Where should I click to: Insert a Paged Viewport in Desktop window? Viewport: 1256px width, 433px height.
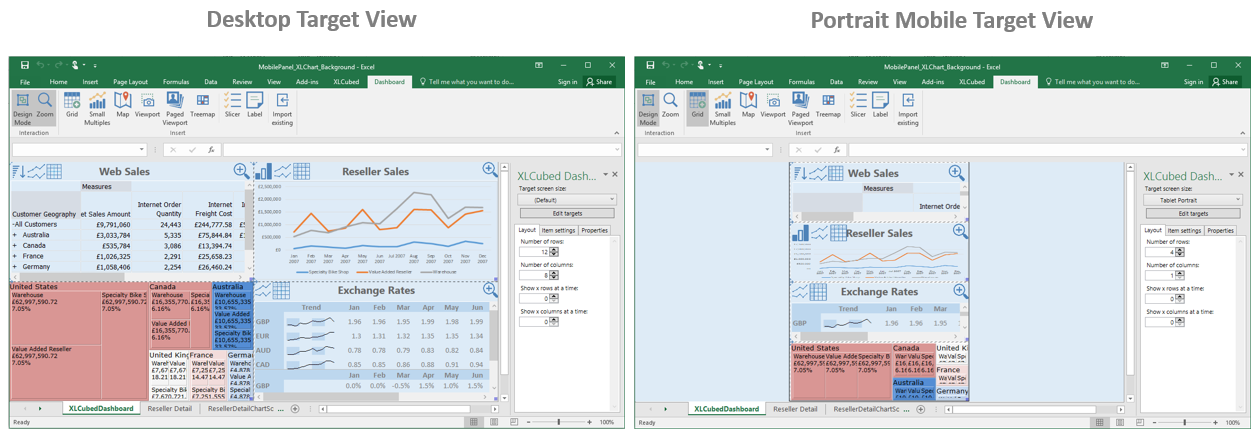pyautogui.click(x=175, y=108)
